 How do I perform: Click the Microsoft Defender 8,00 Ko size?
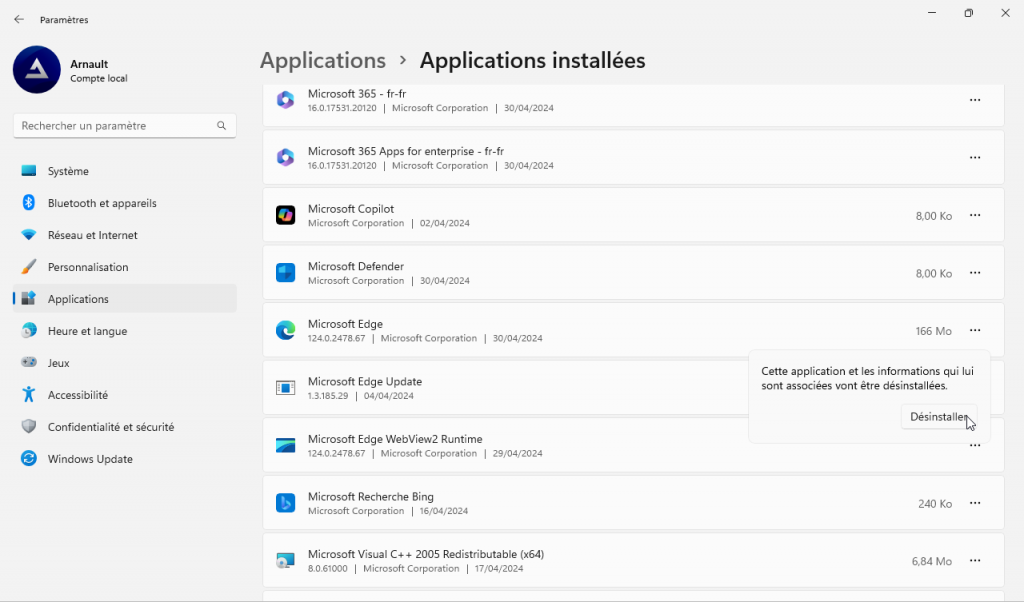click(x=933, y=273)
